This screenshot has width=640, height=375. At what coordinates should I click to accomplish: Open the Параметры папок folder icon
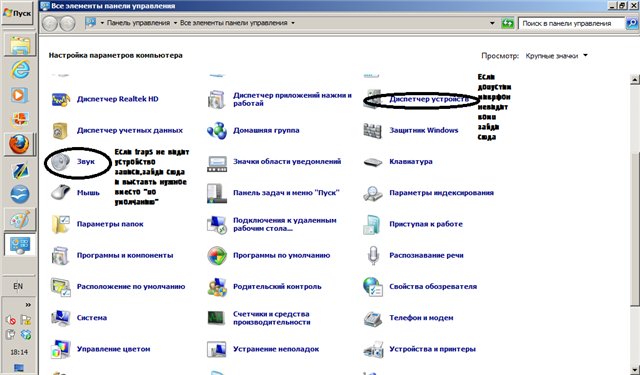point(61,224)
